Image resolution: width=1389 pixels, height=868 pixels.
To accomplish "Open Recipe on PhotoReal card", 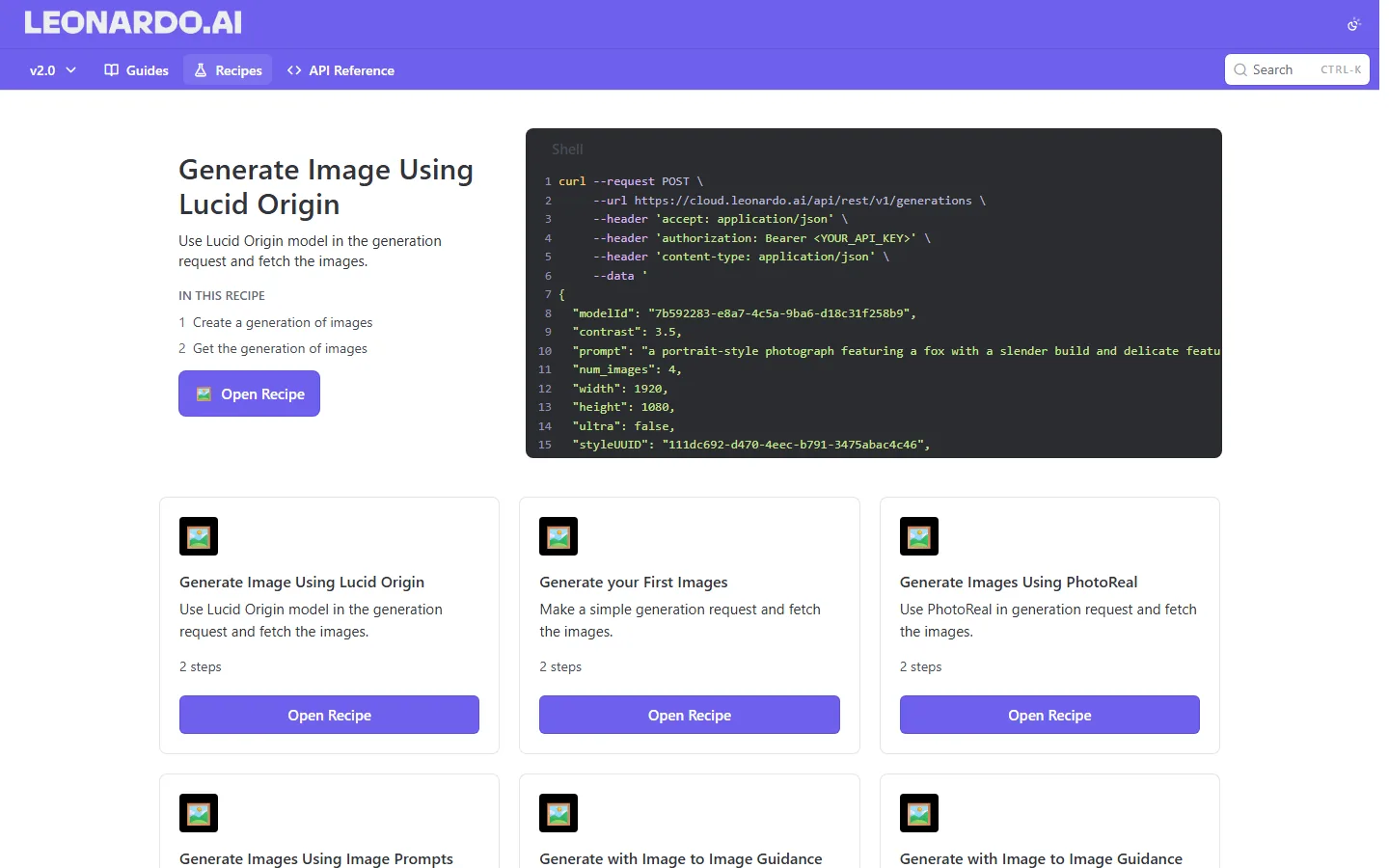I will tap(1049, 715).
